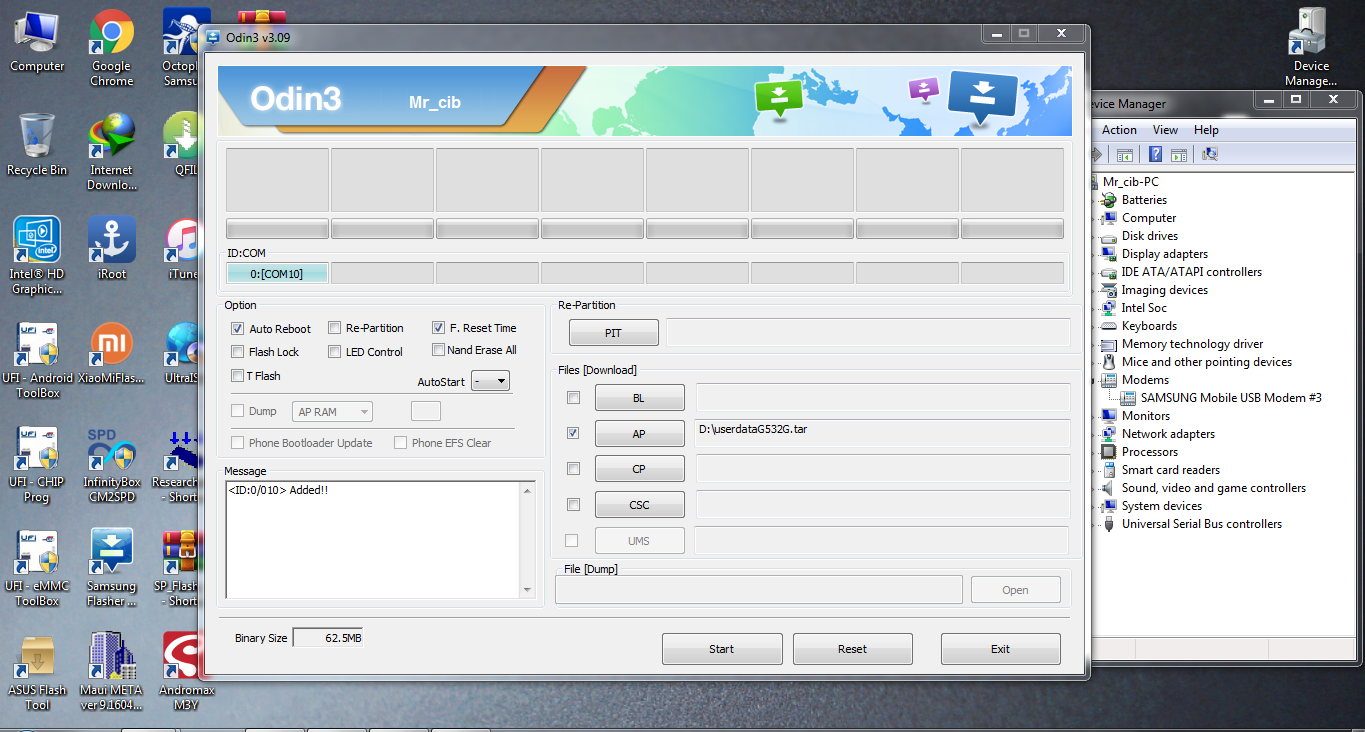Select the Maui META desktop shortcut
The image size is (1365, 732).
click(x=111, y=672)
